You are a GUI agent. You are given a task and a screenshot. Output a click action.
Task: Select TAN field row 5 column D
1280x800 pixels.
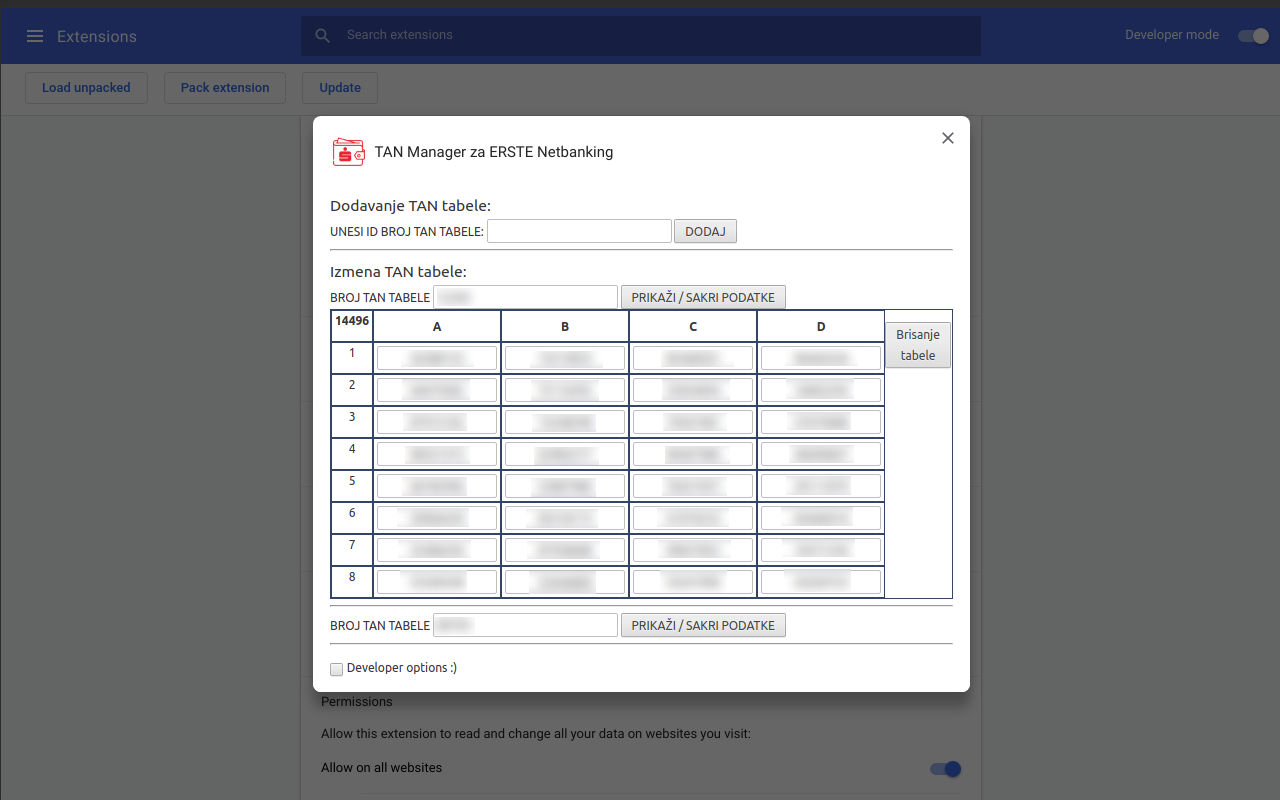pos(821,486)
